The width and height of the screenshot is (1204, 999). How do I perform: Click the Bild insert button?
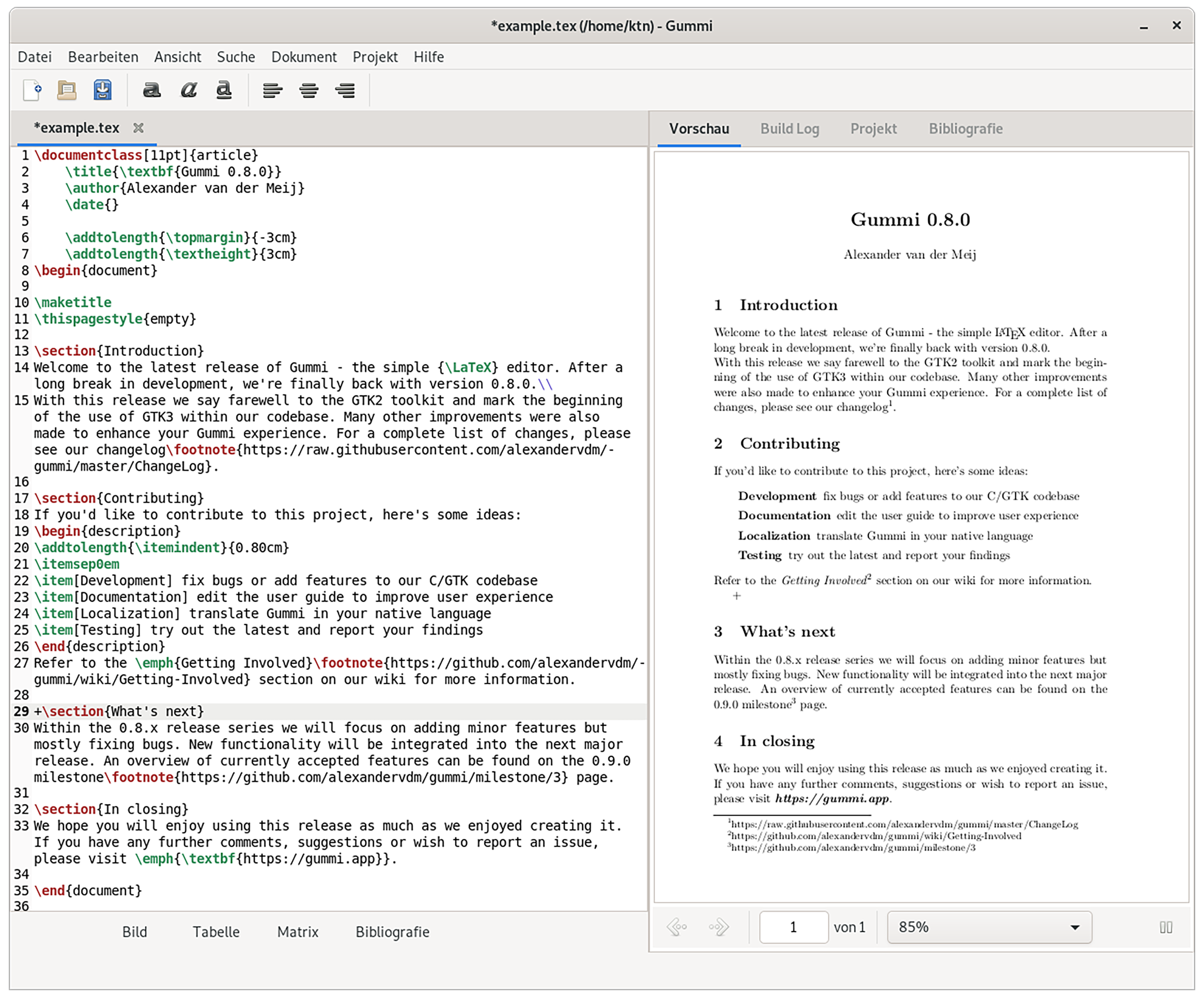(x=135, y=932)
